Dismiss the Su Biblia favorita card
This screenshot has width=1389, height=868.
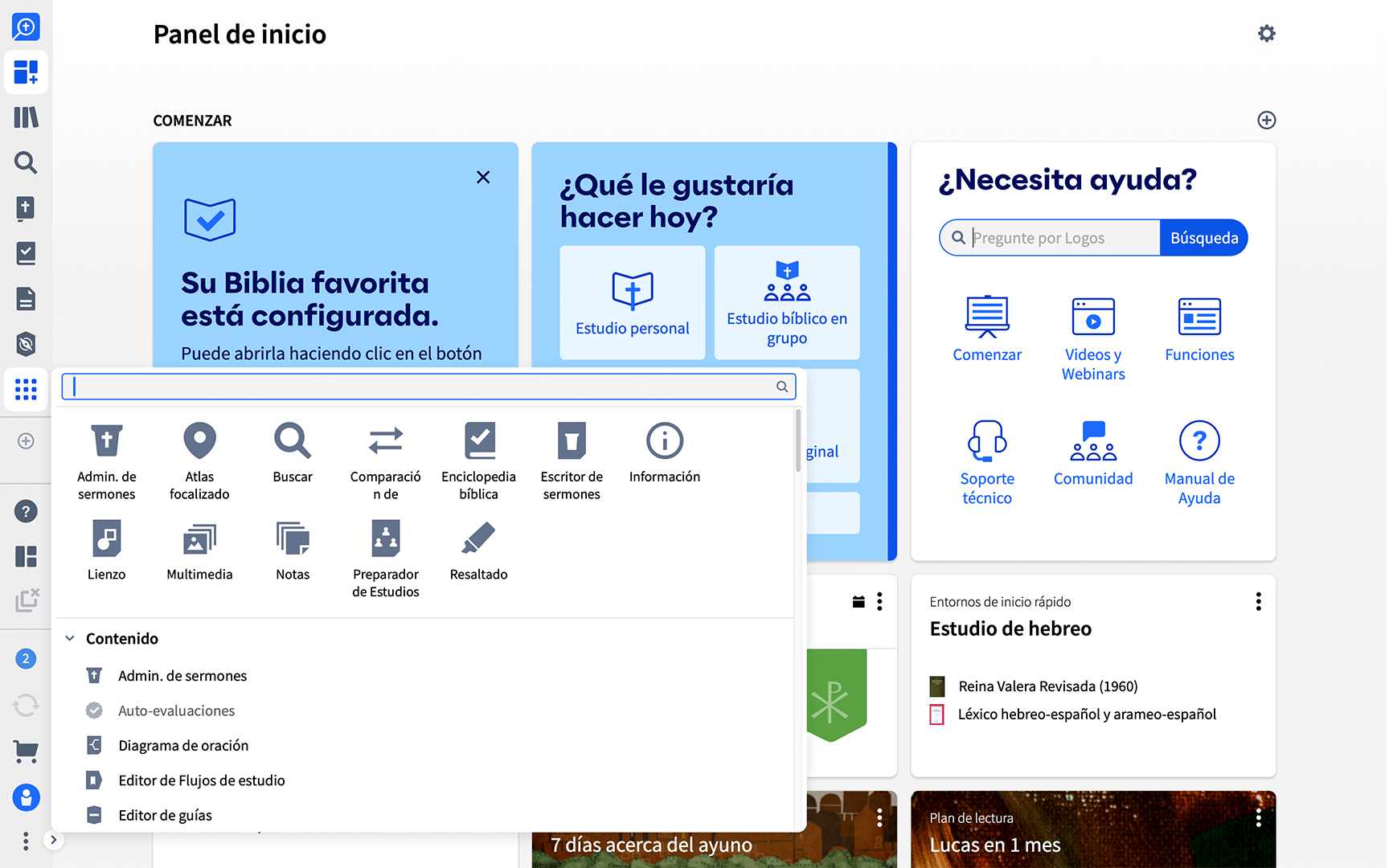[483, 177]
